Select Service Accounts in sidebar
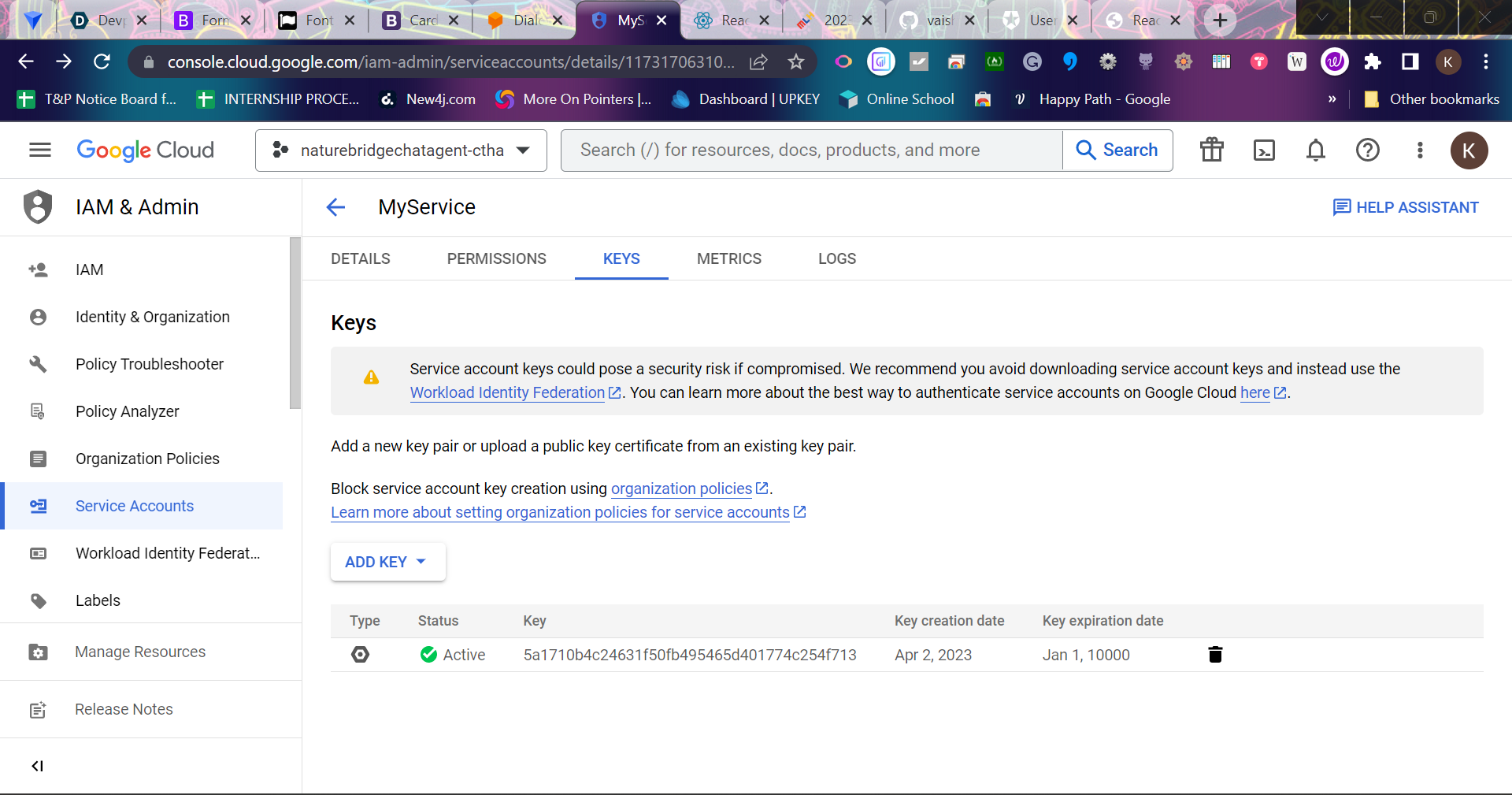Viewport: 1512px width, 795px height. (x=142, y=506)
